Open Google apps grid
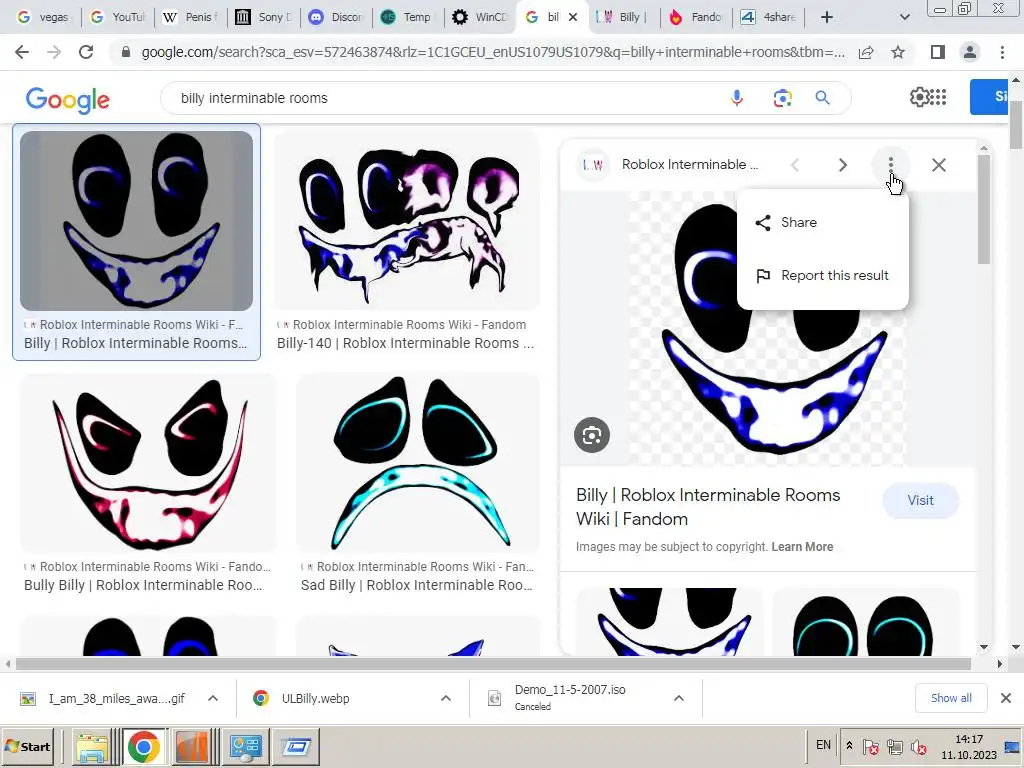Viewport: 1024px width, 768px height. click(938, 97)
